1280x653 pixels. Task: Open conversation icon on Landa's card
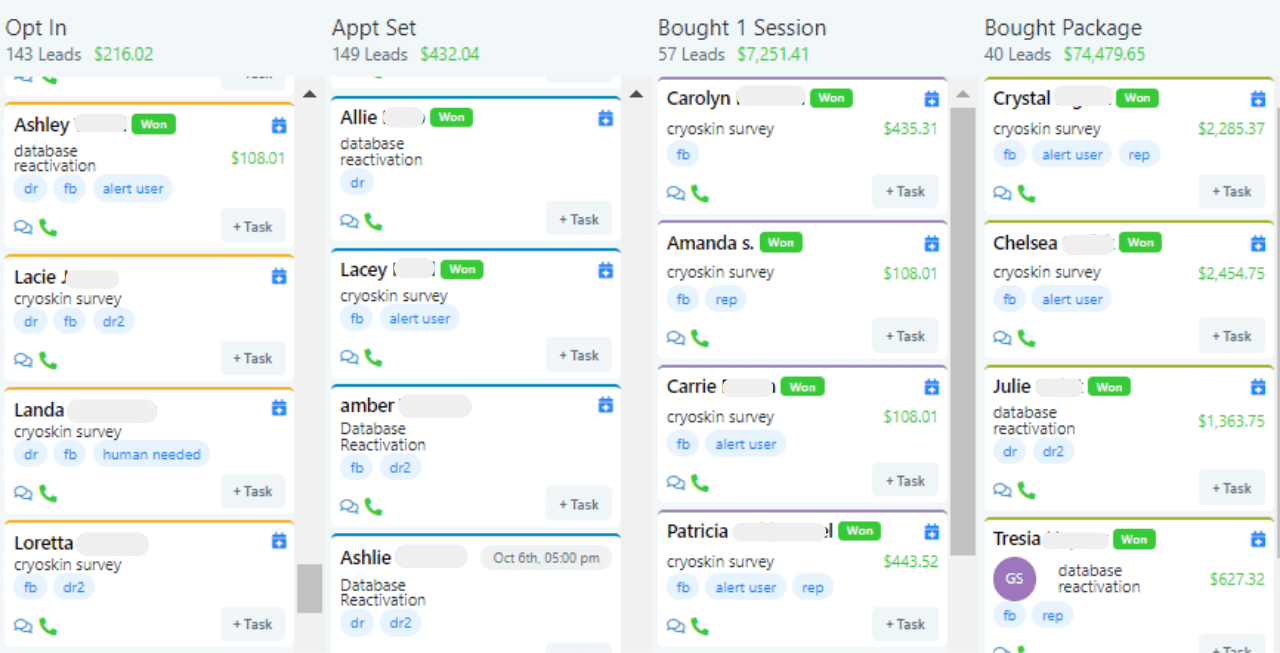(24, 493)
